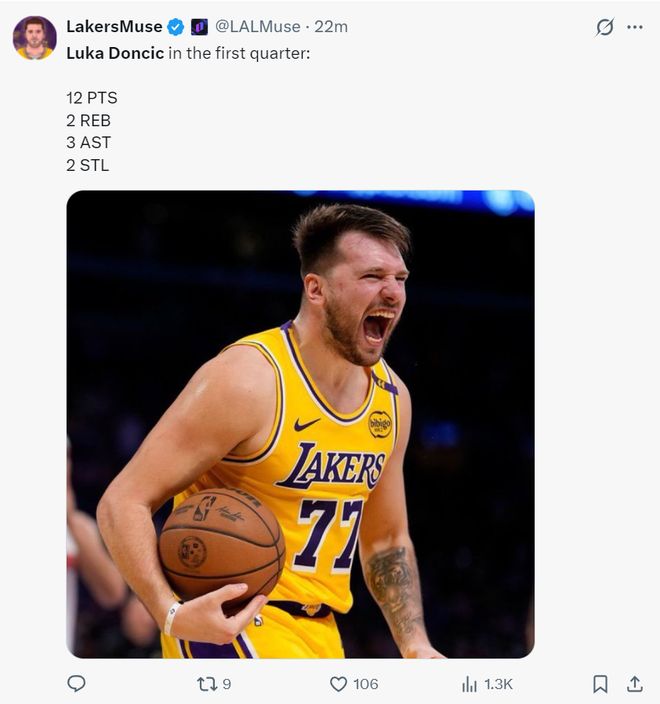The width and height of the screenshot is (660, 704).
Task: Open view analytics bar chart icon
Action: (469, 684)
